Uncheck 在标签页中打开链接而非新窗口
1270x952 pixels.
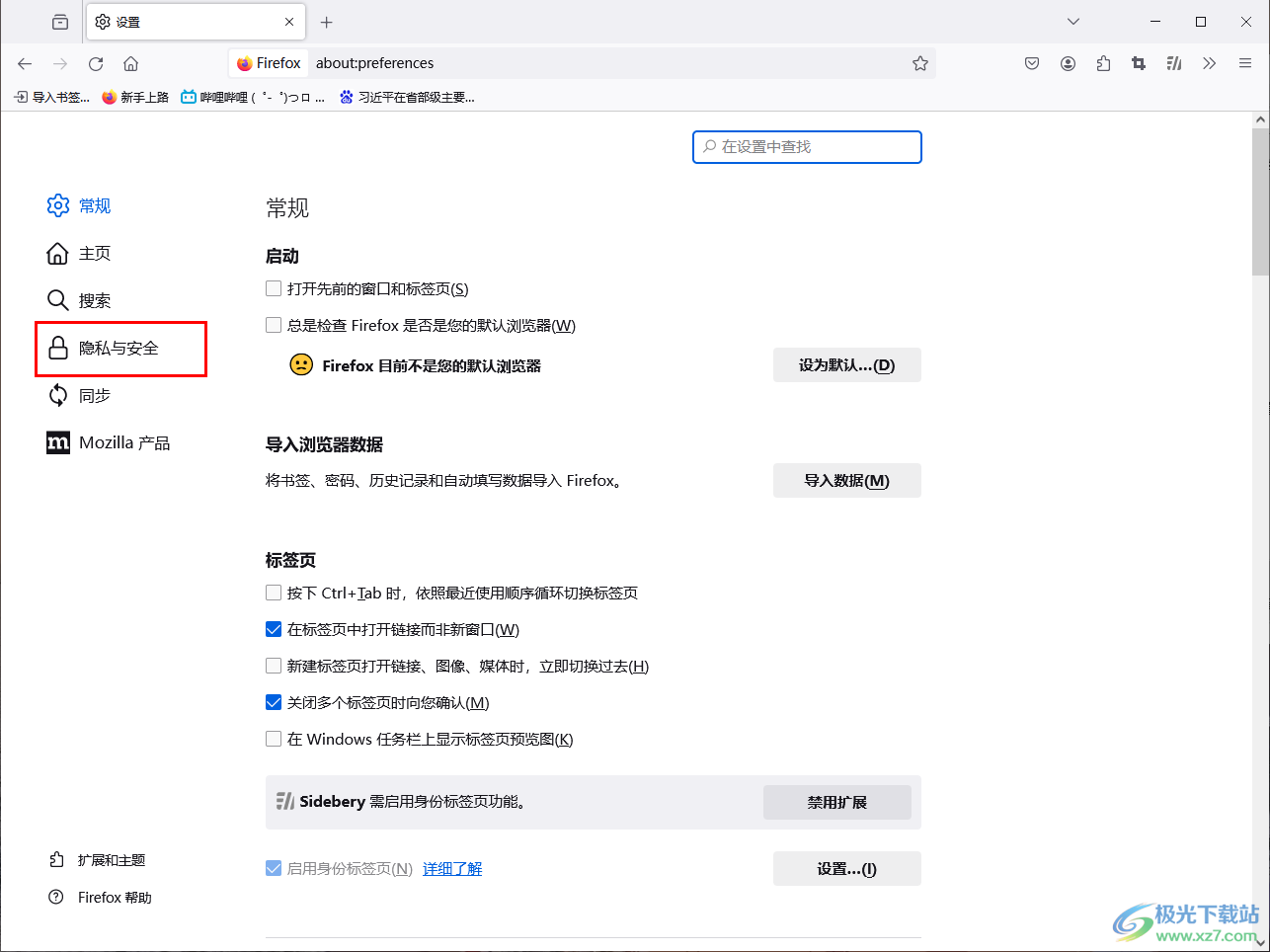pyautogui.click(x=274, y=629)
